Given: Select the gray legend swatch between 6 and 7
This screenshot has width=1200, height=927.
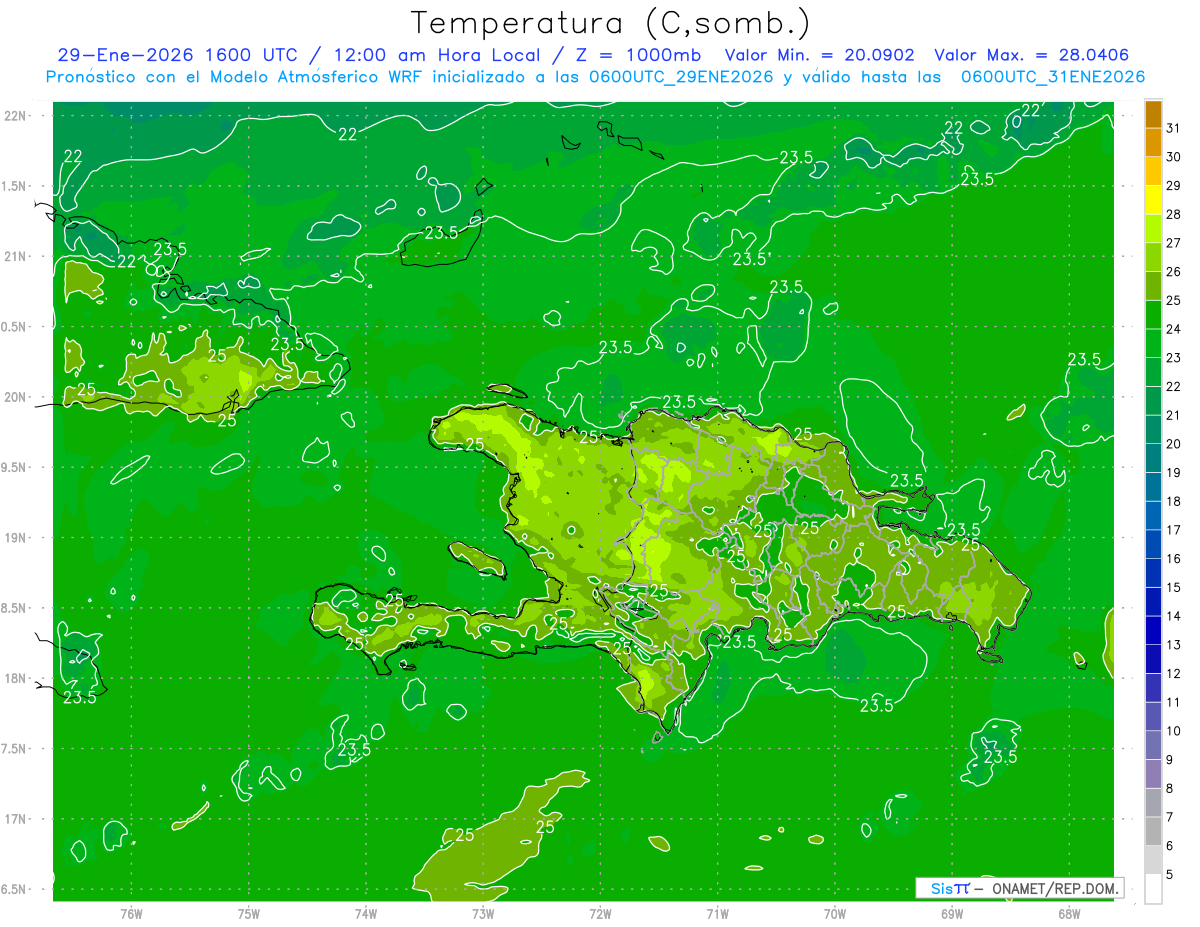Looking at the screenshot, I should point(1153,832).
